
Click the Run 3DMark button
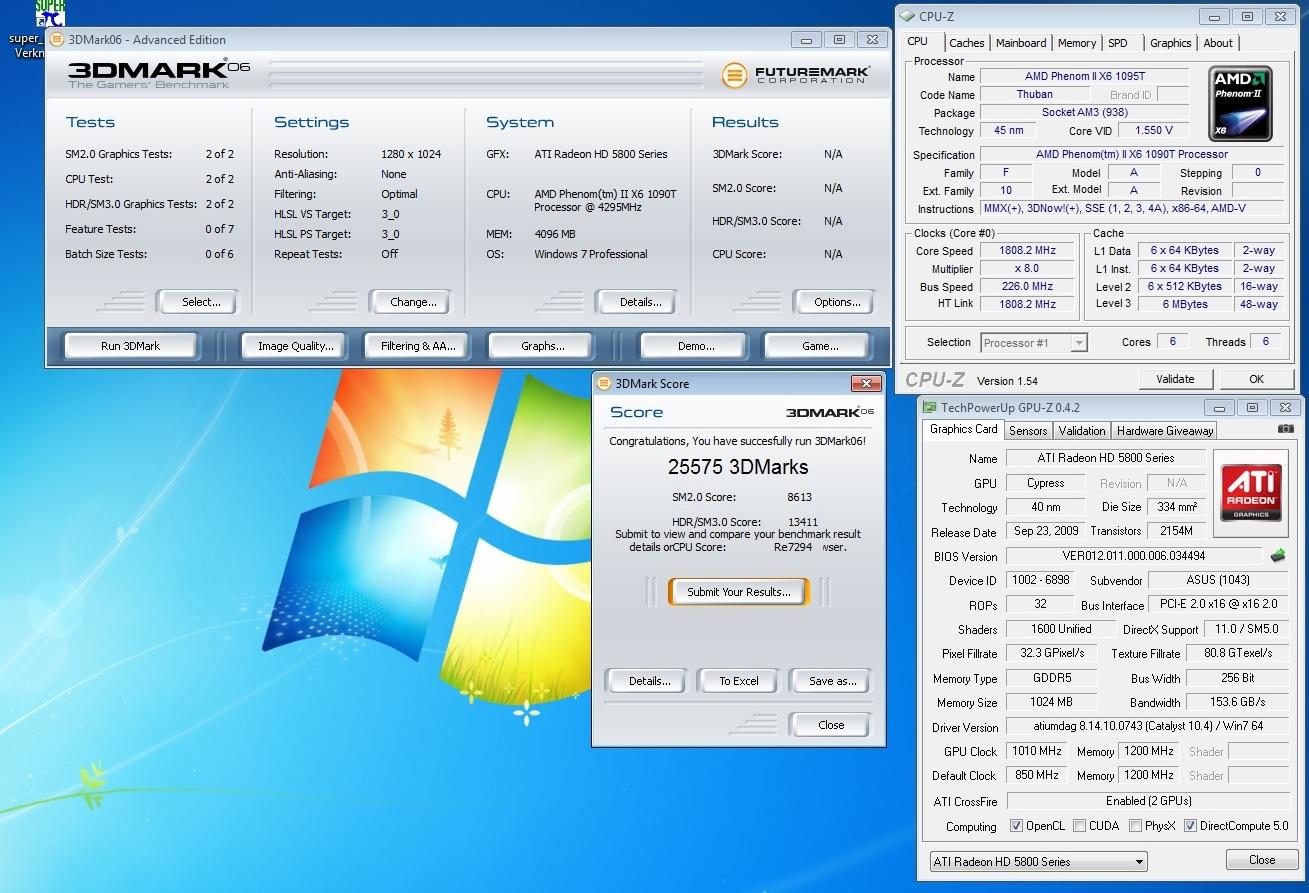point(130,346)
